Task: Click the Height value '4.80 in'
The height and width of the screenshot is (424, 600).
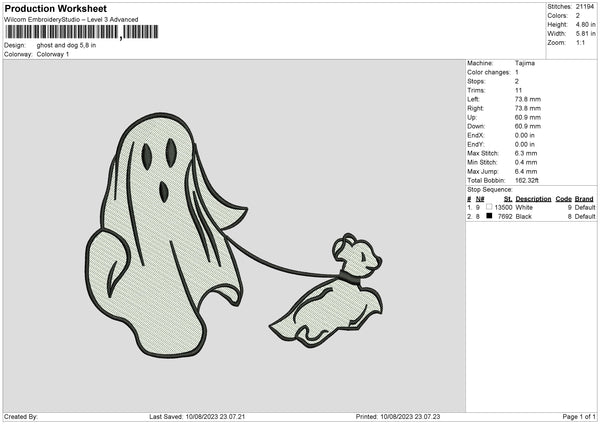Action: (585, 24)
